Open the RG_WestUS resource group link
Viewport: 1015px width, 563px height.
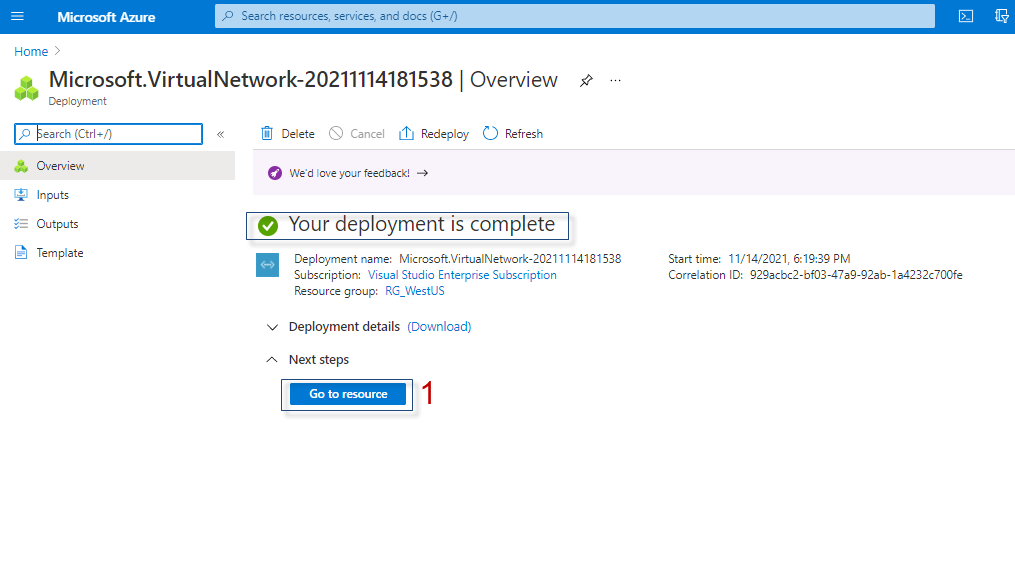tap(415, 291)
